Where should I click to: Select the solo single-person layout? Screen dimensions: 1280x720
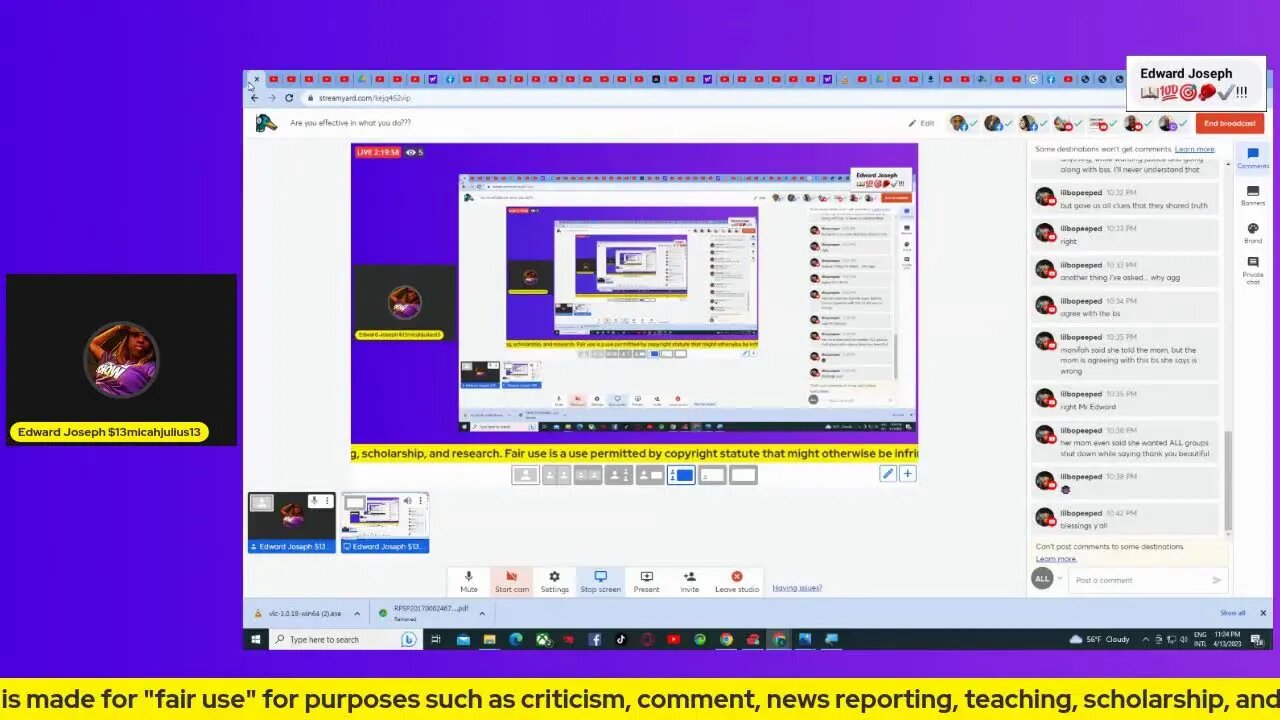[525, 475]
